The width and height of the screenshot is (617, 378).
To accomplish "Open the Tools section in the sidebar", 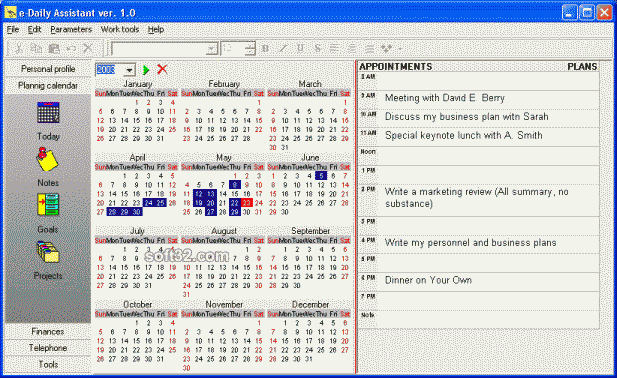I will coord(48,365).
